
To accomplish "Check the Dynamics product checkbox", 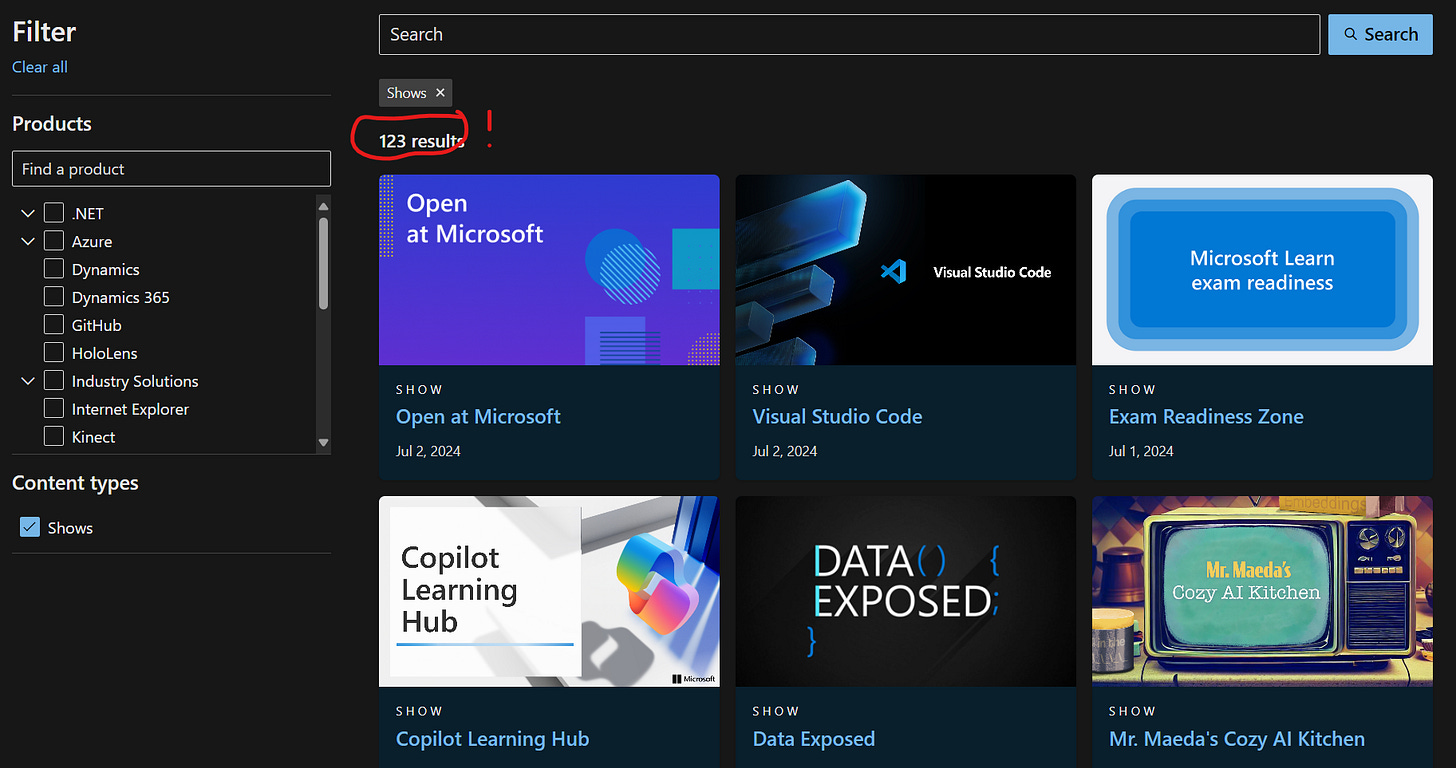I will tap(54, 269).
